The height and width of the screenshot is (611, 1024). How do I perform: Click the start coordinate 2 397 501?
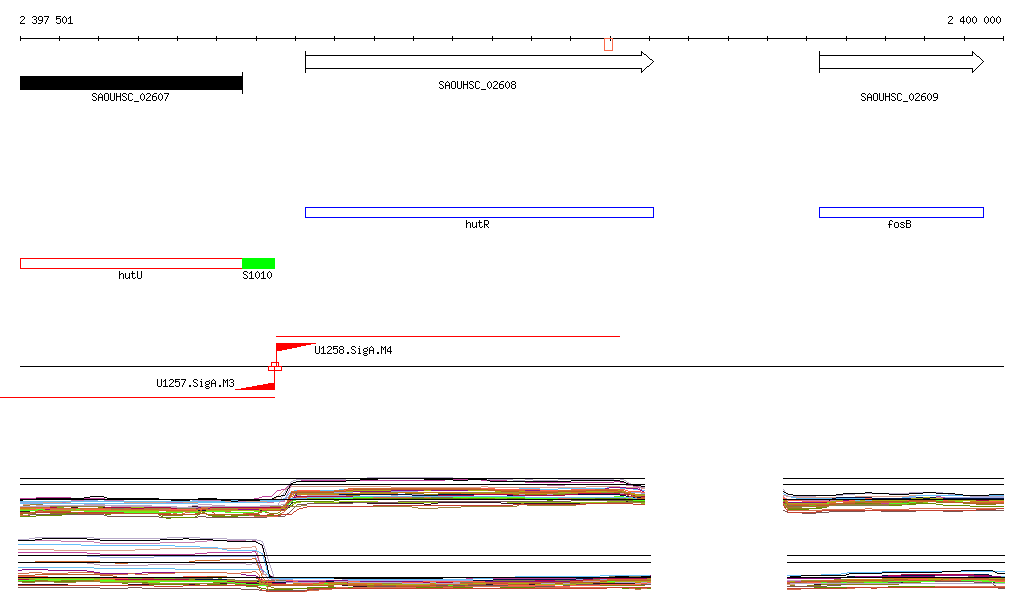tap(46, 20)
